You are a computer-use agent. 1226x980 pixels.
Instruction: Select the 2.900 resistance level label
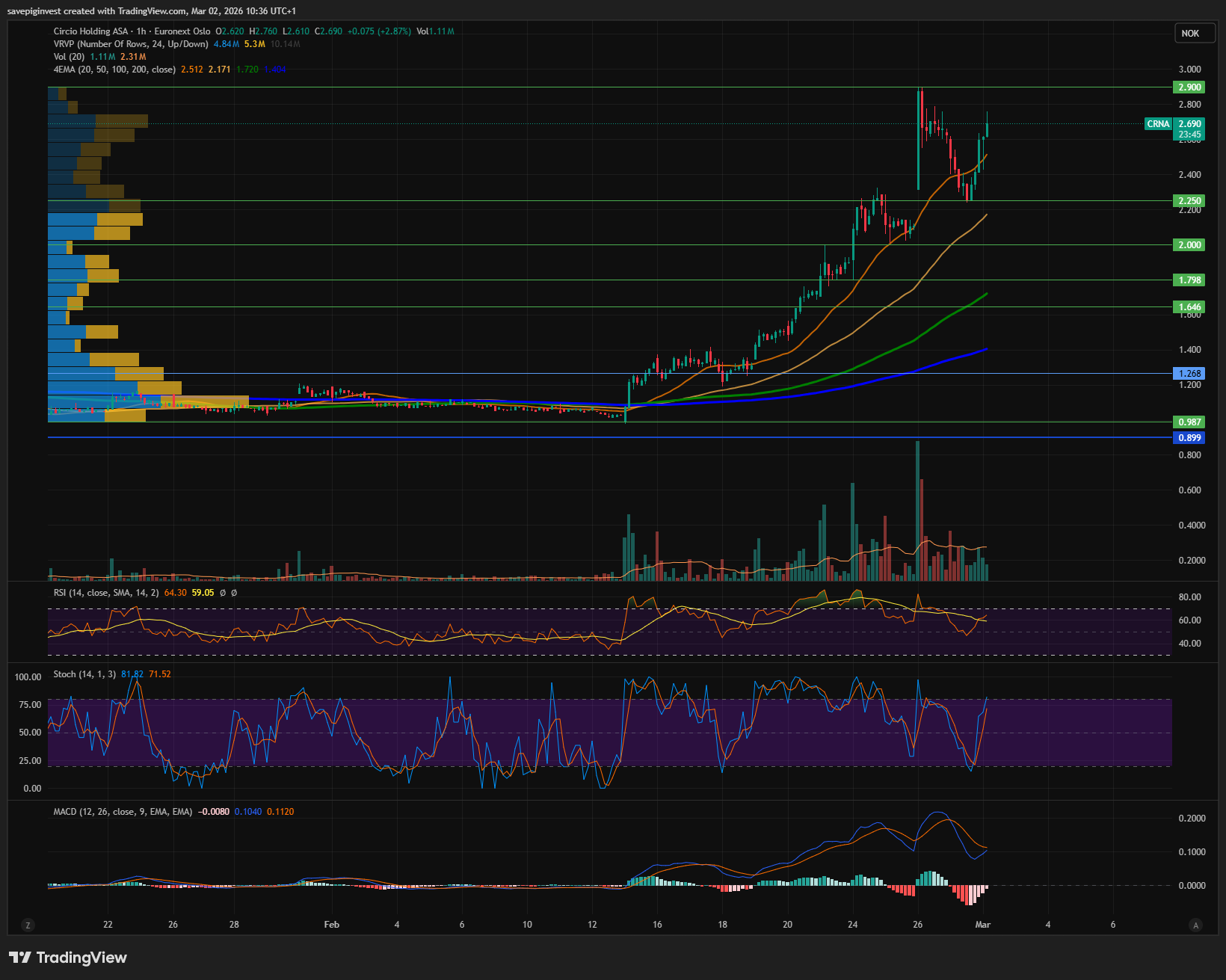click(1189, 87)
